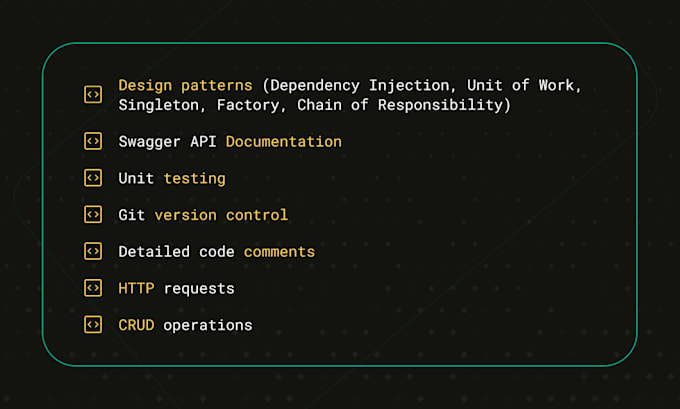Viewport: 680px width, 409px height.
Task: Click the yellow word 'comments'
Action: coord(279,252)
